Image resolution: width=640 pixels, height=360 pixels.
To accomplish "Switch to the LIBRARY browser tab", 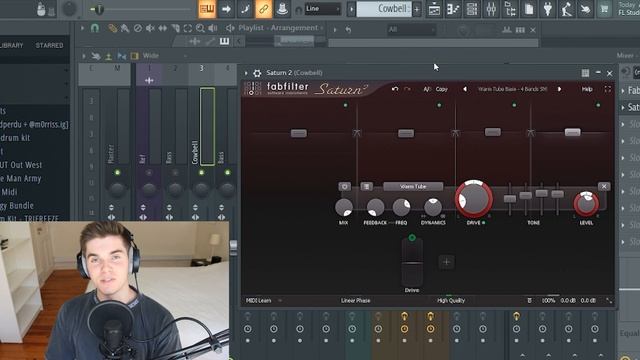I will pyautogui.click(x=11, y=45).
